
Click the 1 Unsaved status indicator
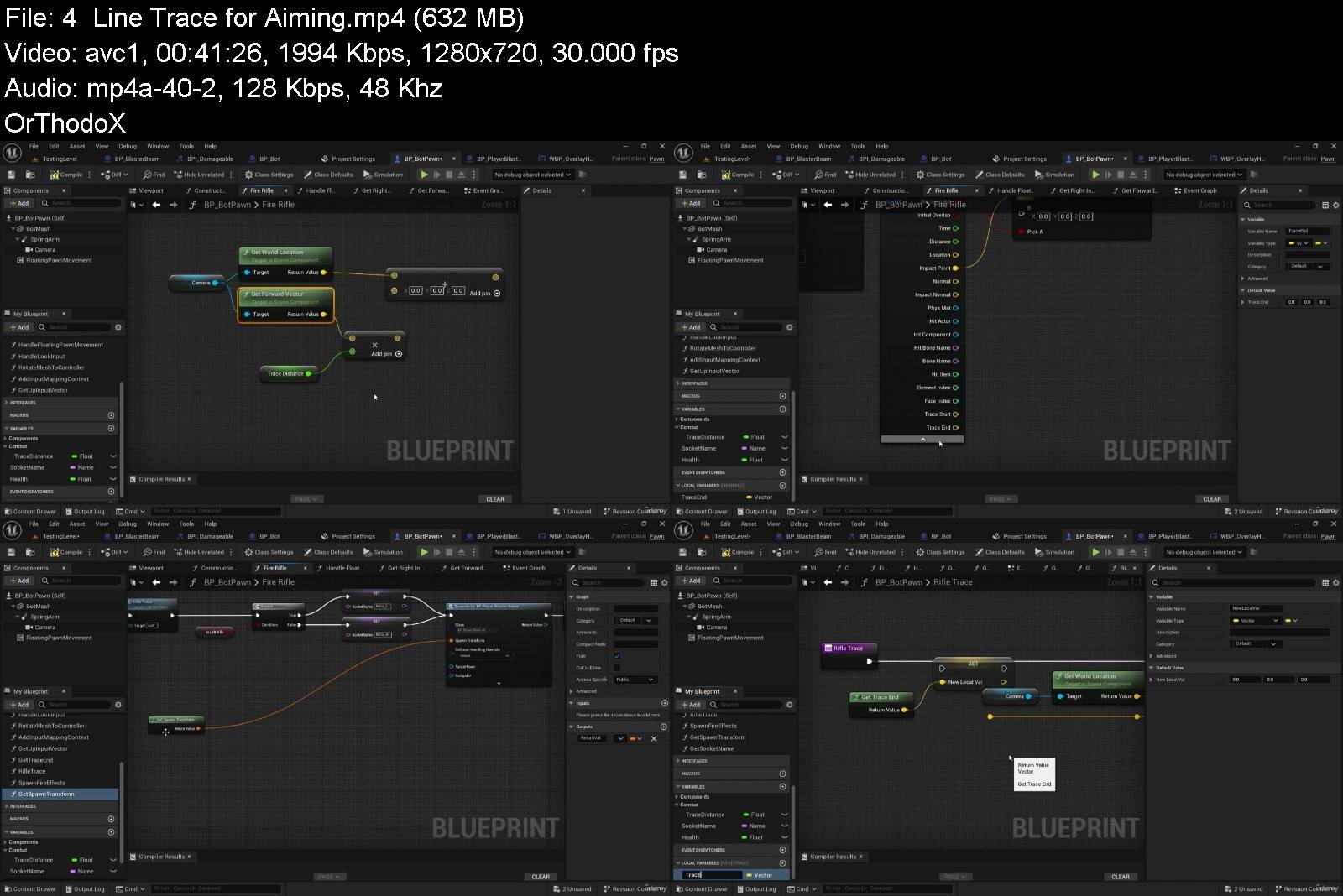572,512
